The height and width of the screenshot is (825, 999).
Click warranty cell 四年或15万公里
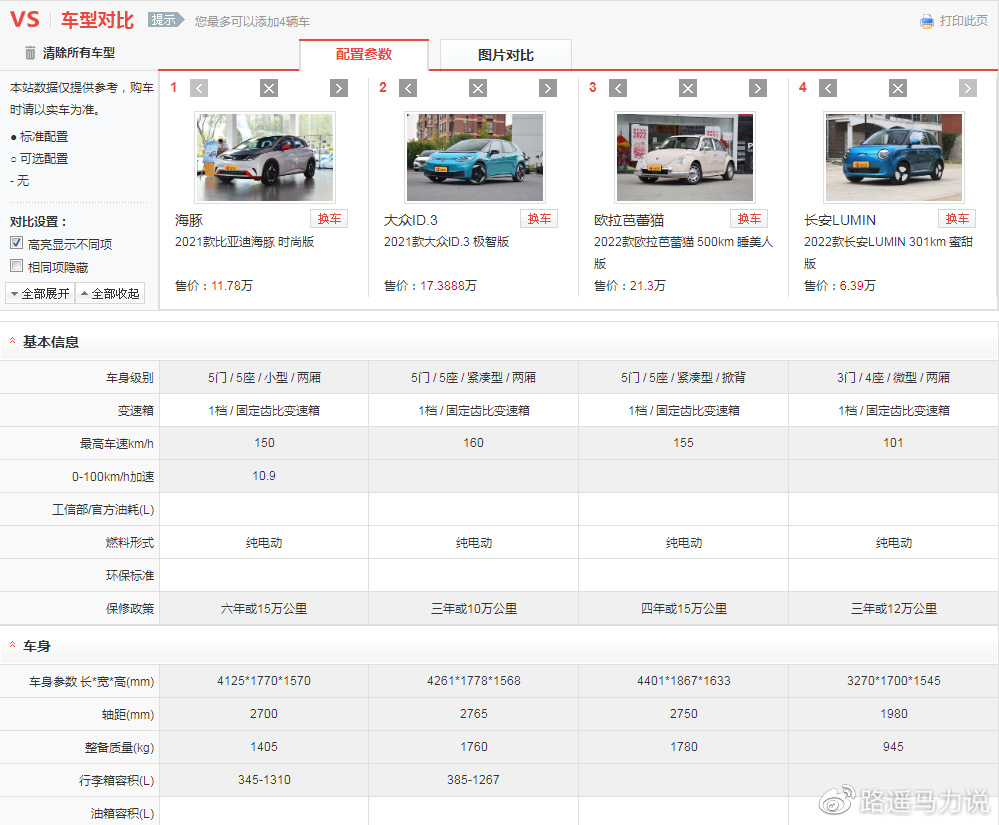684,608
